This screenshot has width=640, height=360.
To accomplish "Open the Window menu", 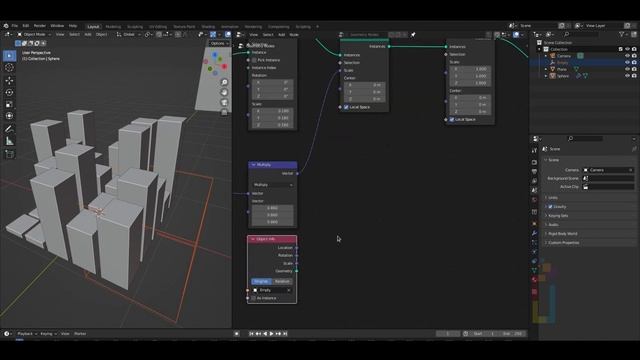I will coord(57,26).
